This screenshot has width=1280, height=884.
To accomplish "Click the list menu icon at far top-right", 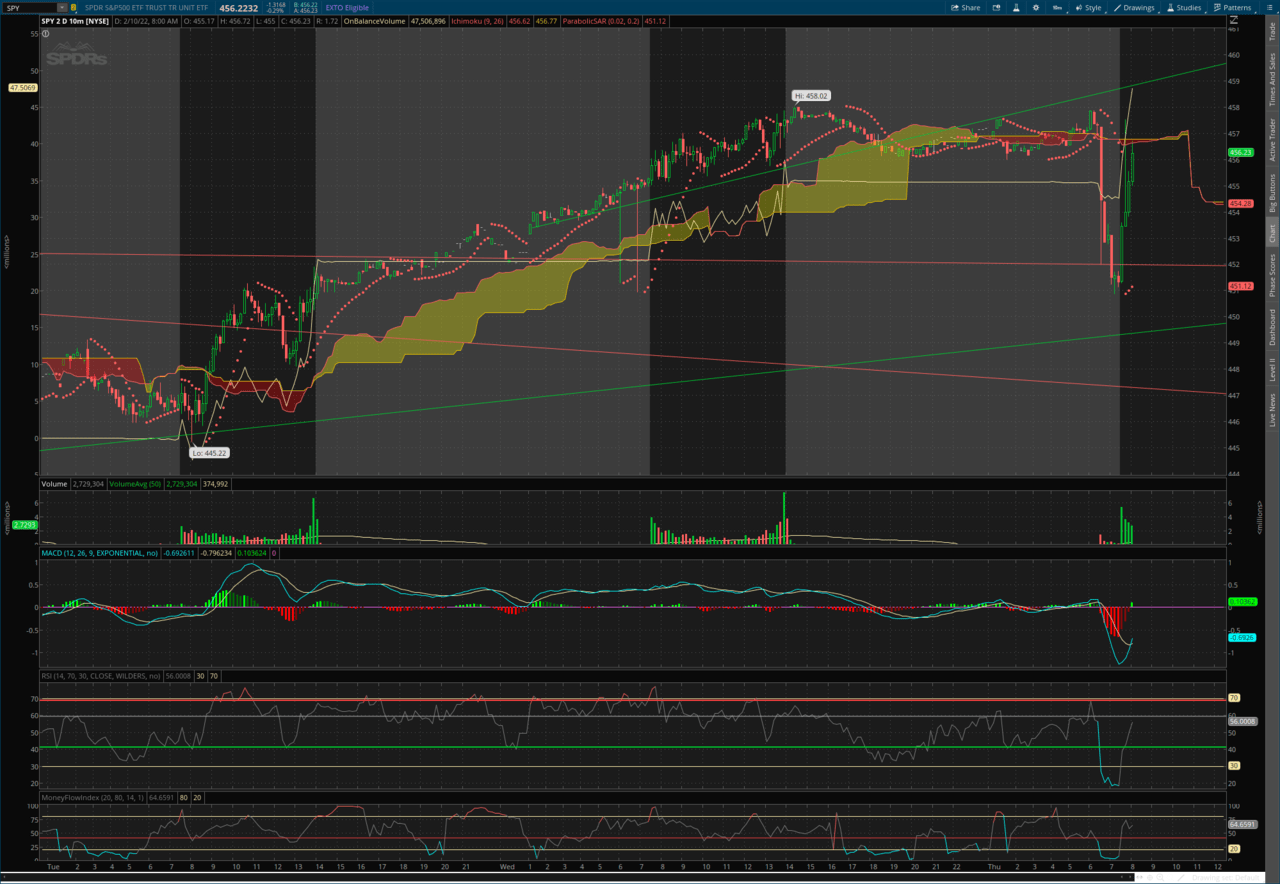I will [x=1269, y=7].
